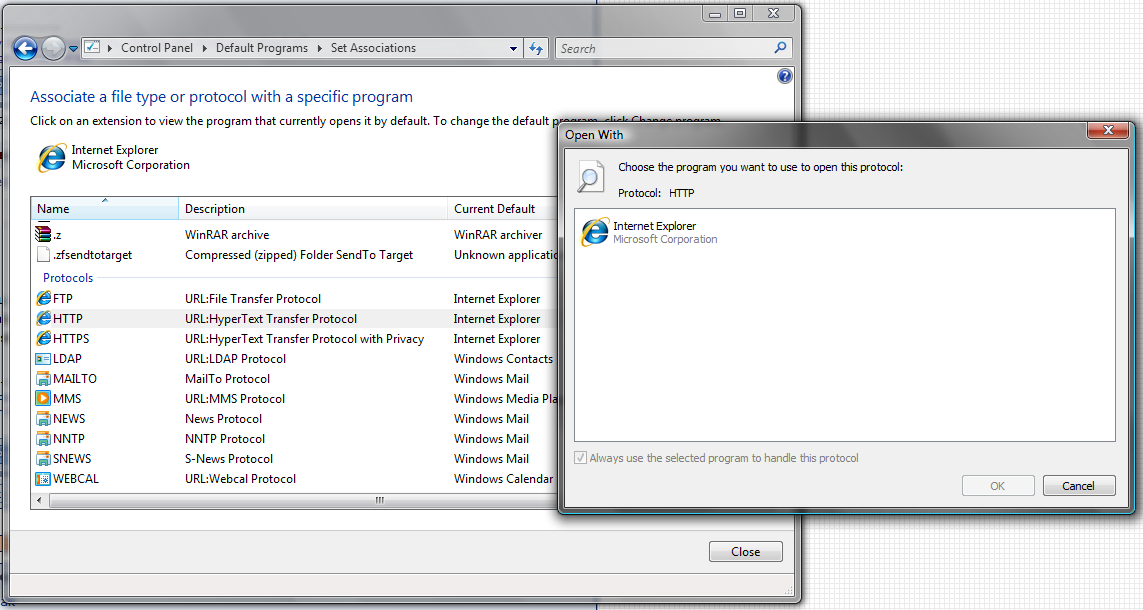Click Default Programs in the breadcrumb
Screen dimensions: 1143x610
tap(262, 47)
